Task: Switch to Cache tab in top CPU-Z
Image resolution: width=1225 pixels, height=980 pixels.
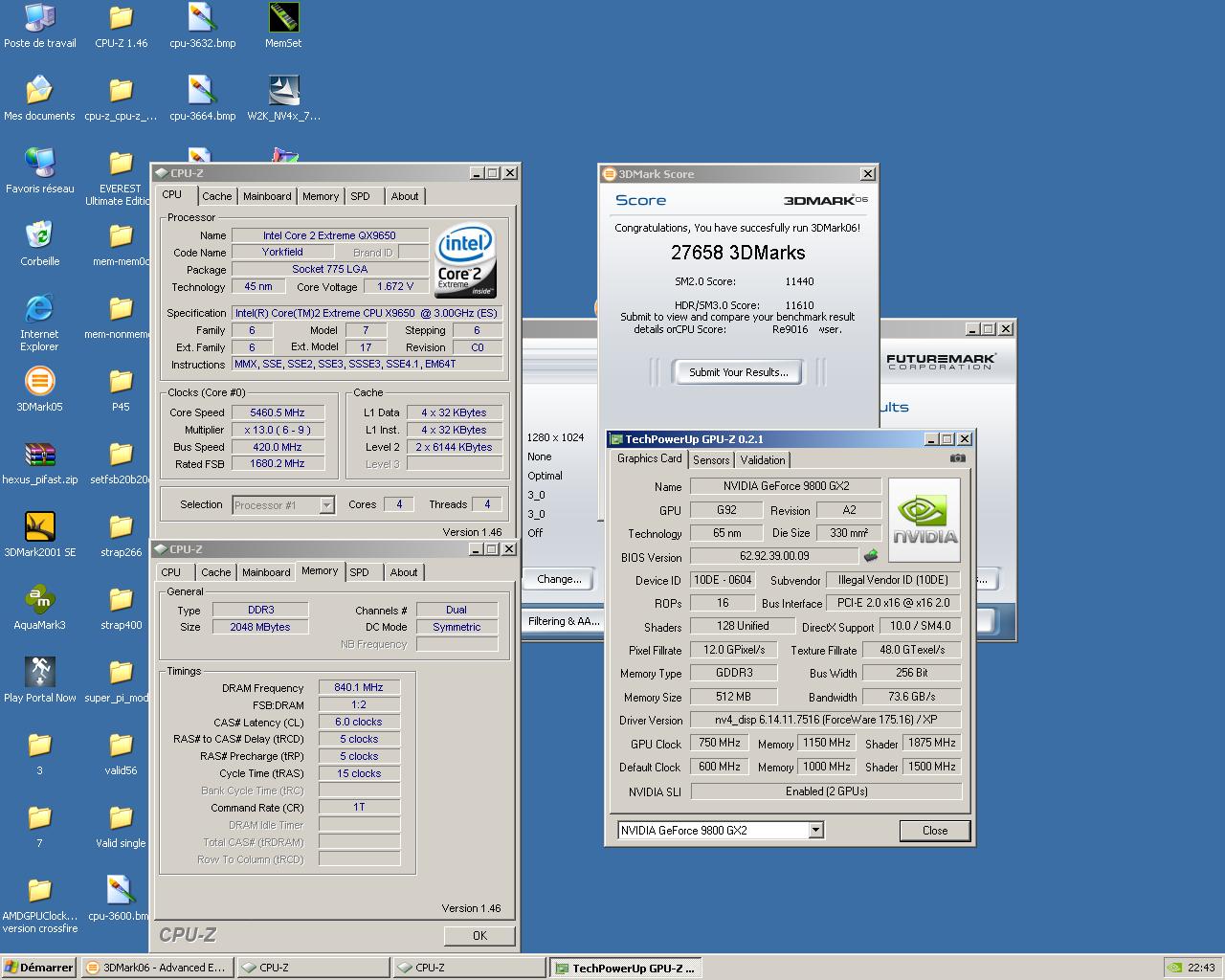Action: click(x=216, y=196)
